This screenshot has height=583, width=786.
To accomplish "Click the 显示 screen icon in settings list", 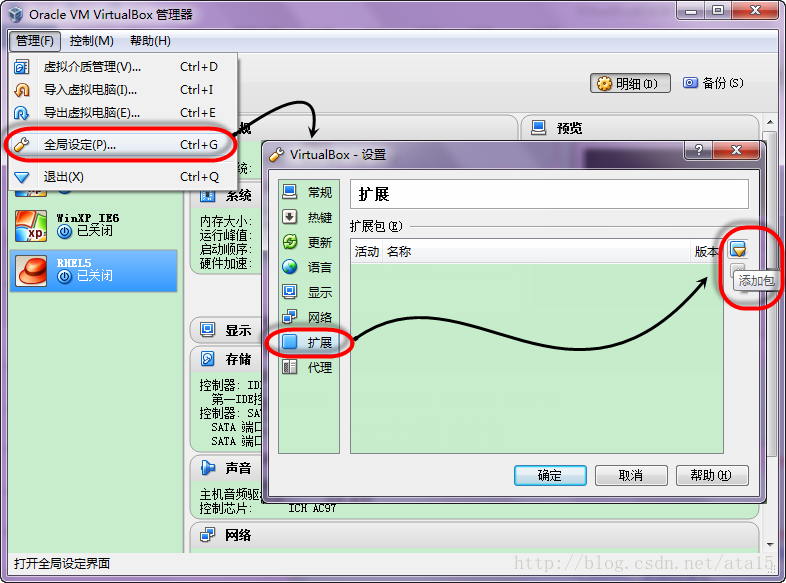I will point(290,292).
